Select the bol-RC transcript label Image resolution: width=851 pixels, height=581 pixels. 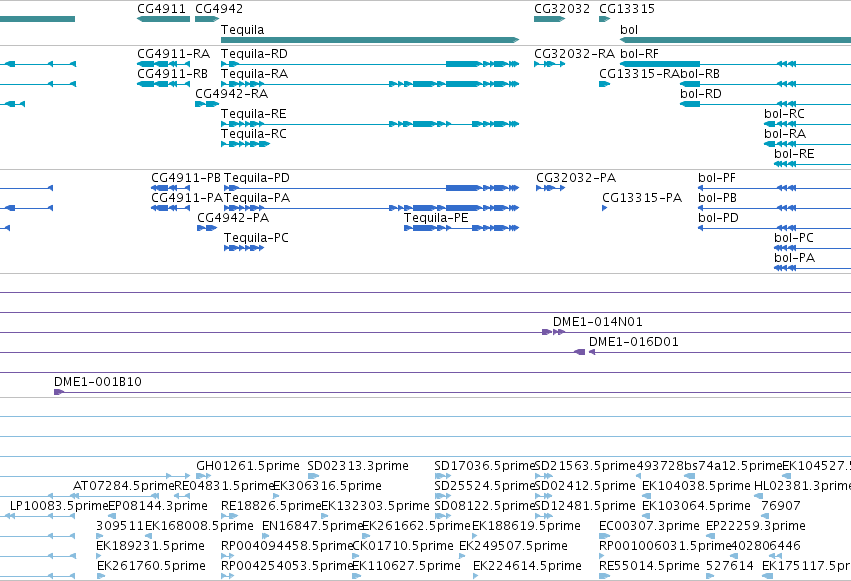click(x=784, y=114)
